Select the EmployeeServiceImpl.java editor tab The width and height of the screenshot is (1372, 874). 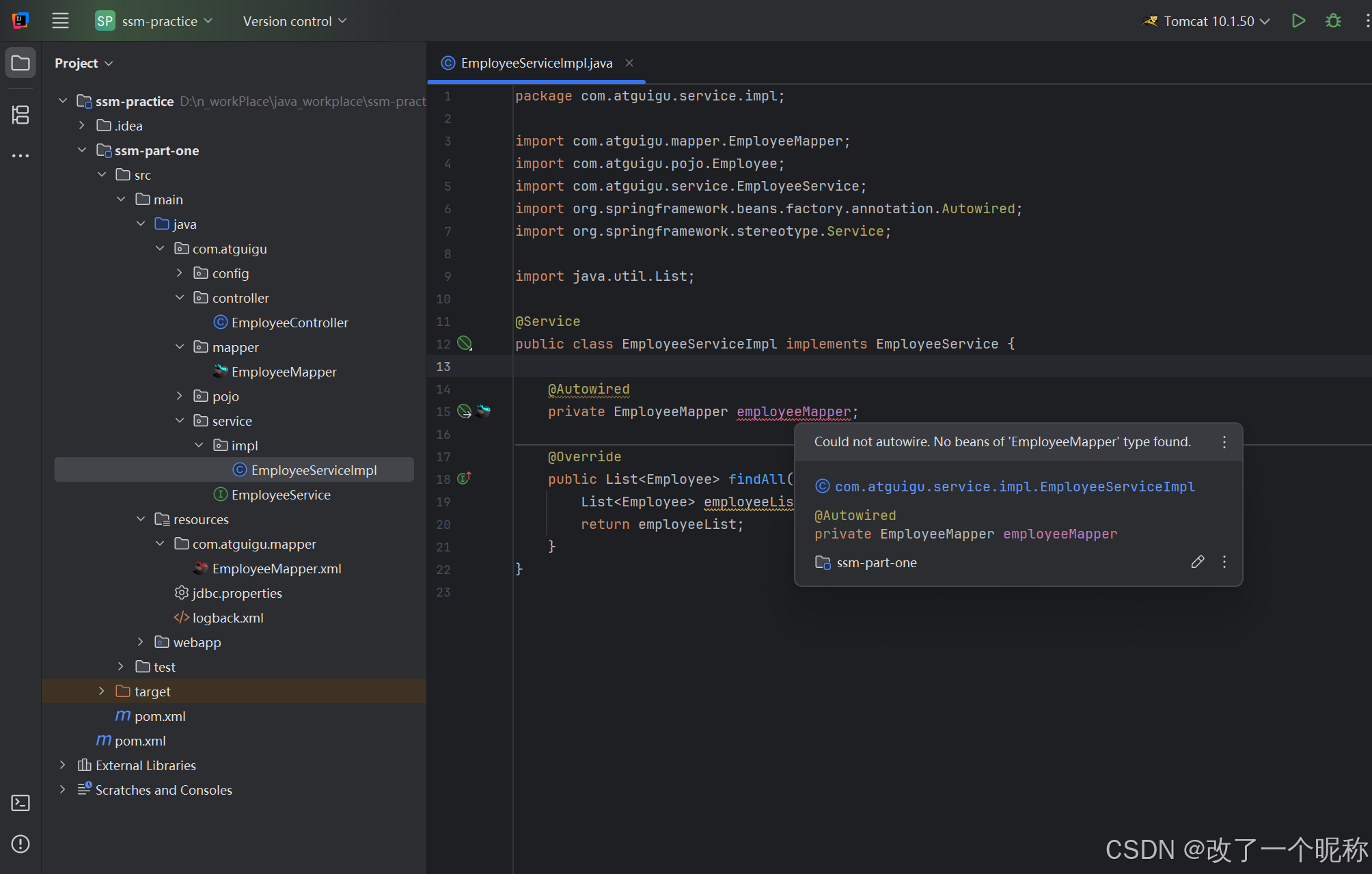pyautogui.click(x=536, y=63)
